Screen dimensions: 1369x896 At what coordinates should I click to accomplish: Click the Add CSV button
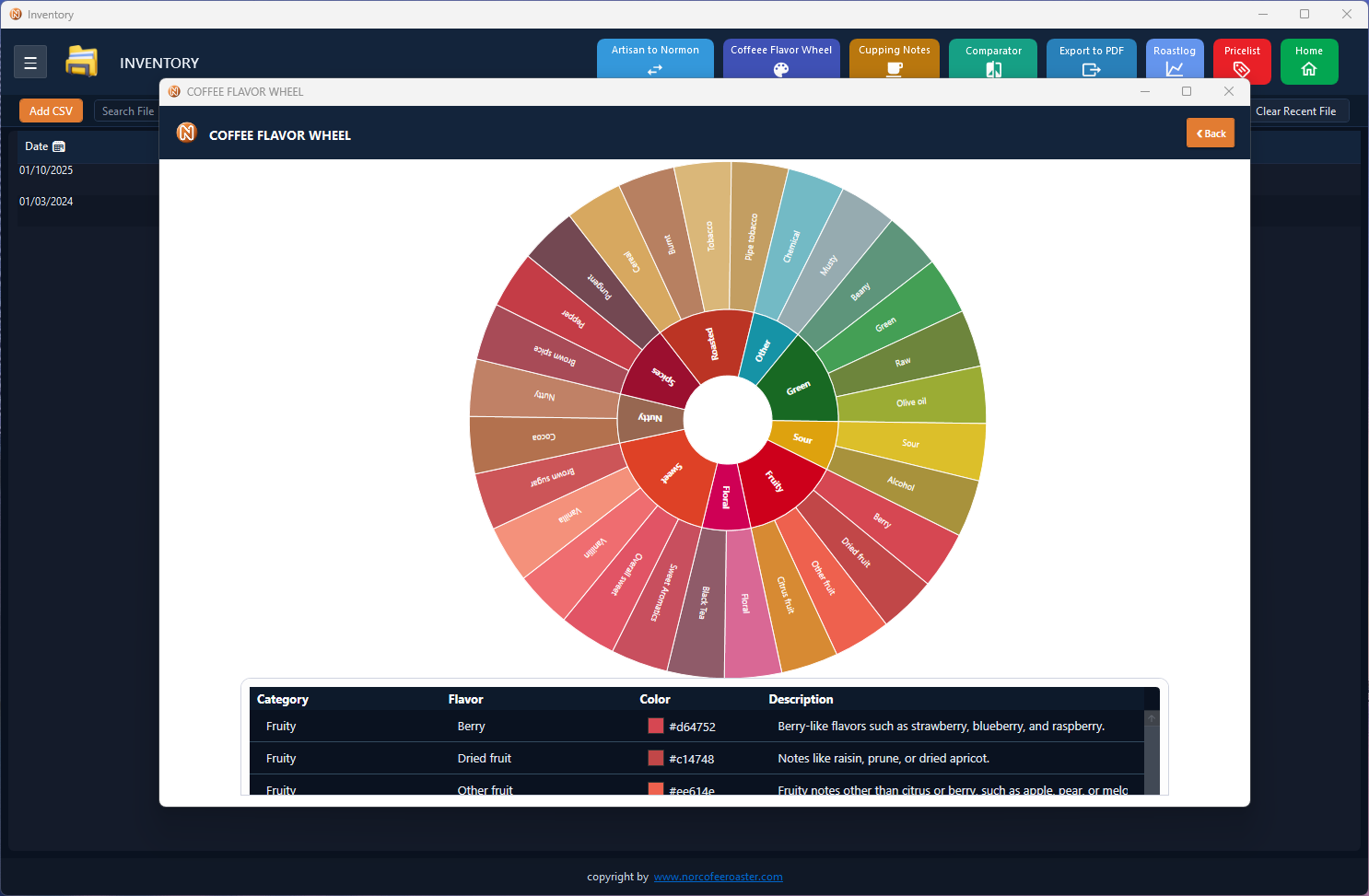(x=51, y=111)
